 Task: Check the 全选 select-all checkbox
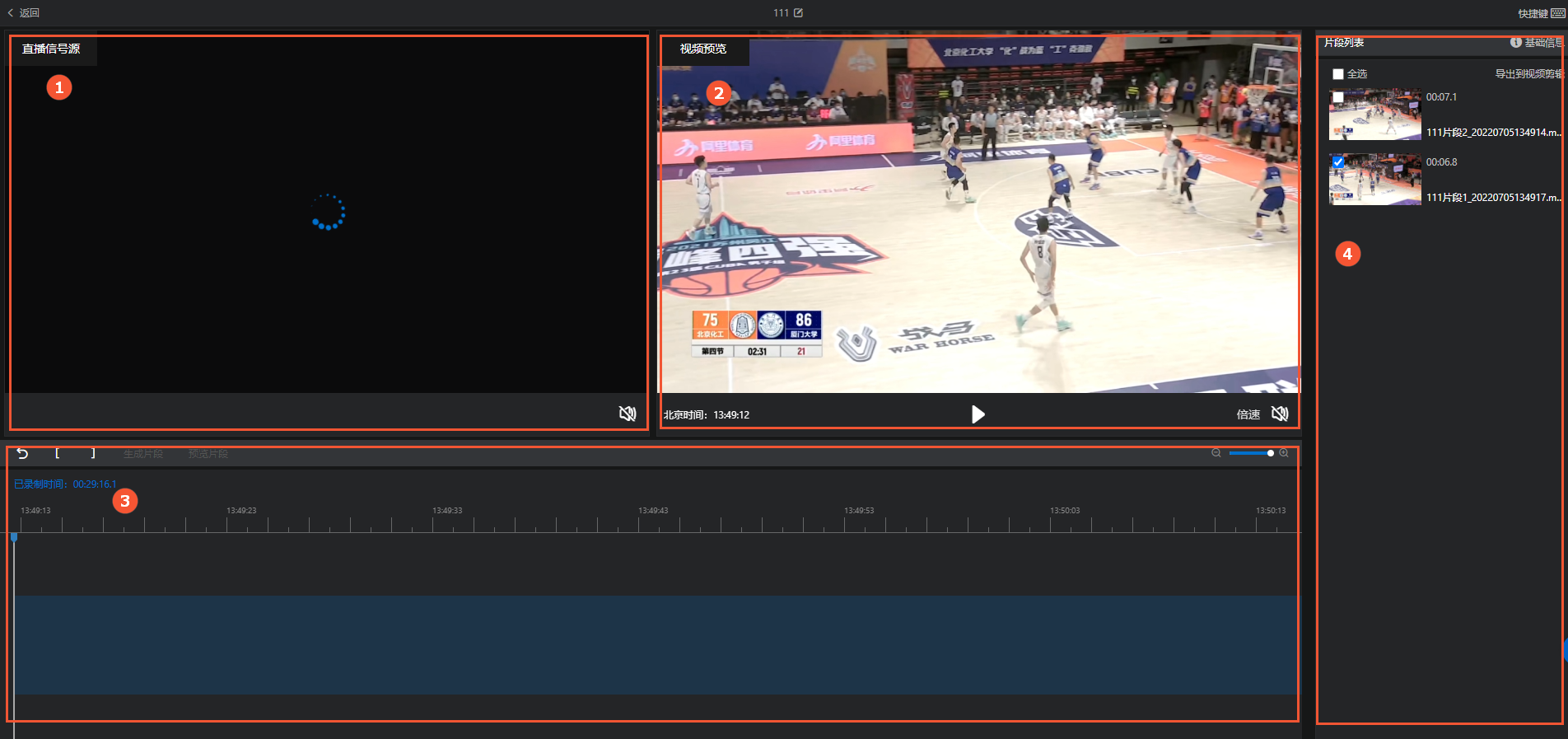click(1338, 74)
